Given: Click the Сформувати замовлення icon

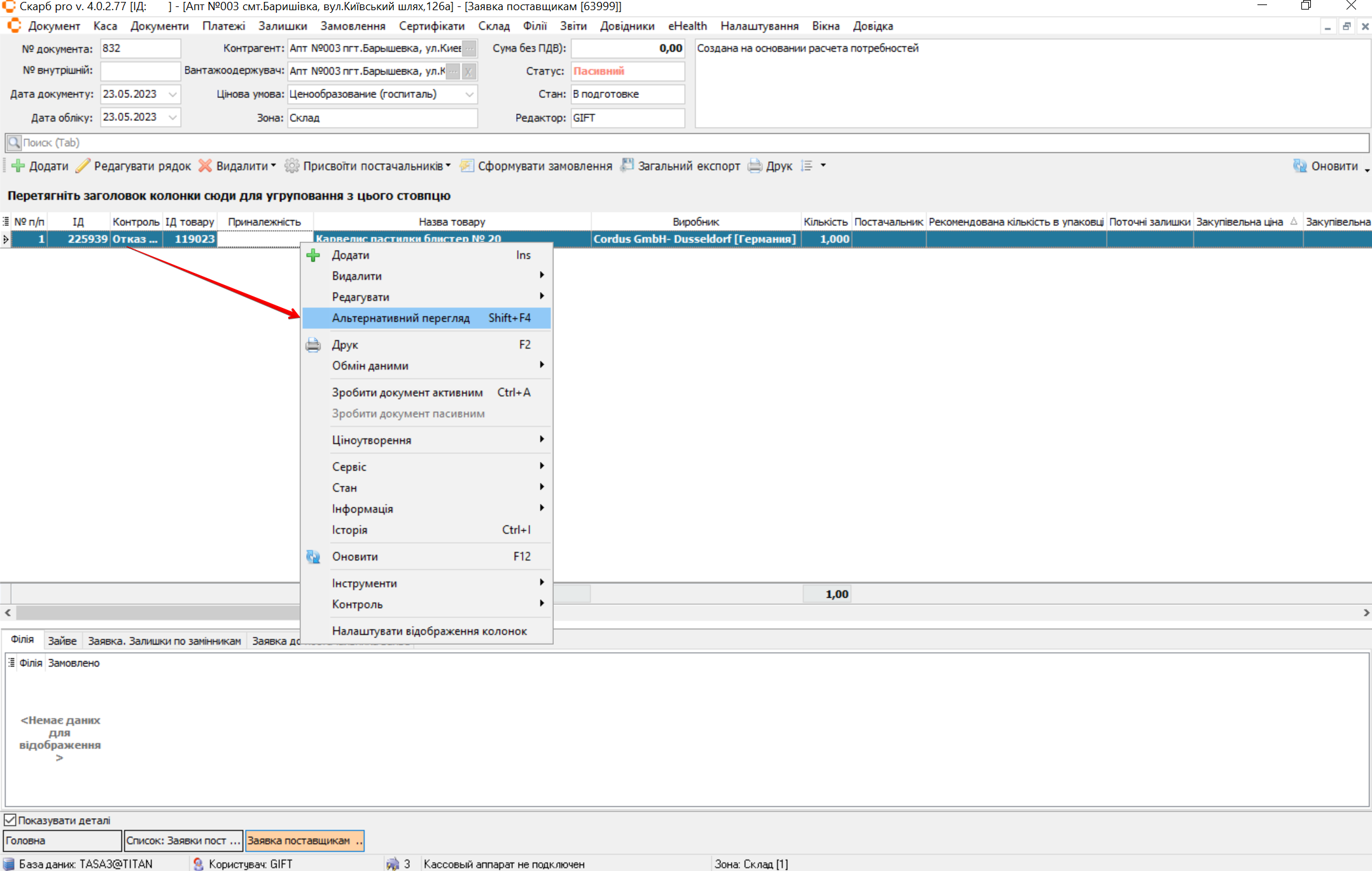Looking at the screenshot, I should 466,166.
